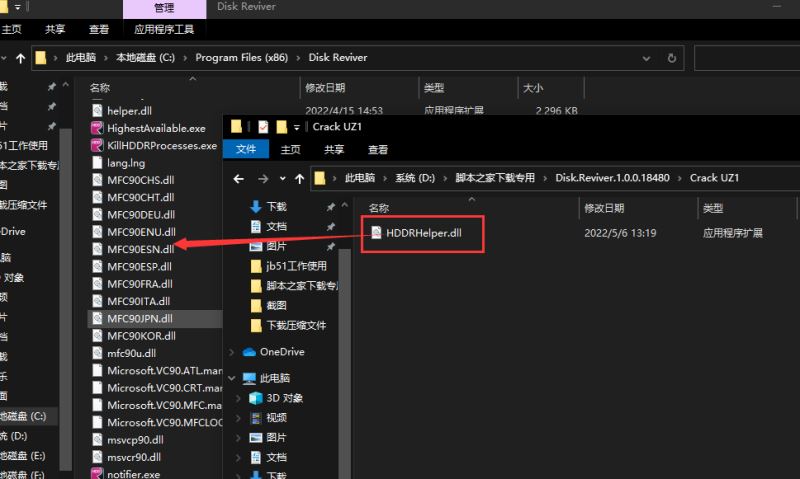Sort Disk Reviver files by 名称 column

100,88
